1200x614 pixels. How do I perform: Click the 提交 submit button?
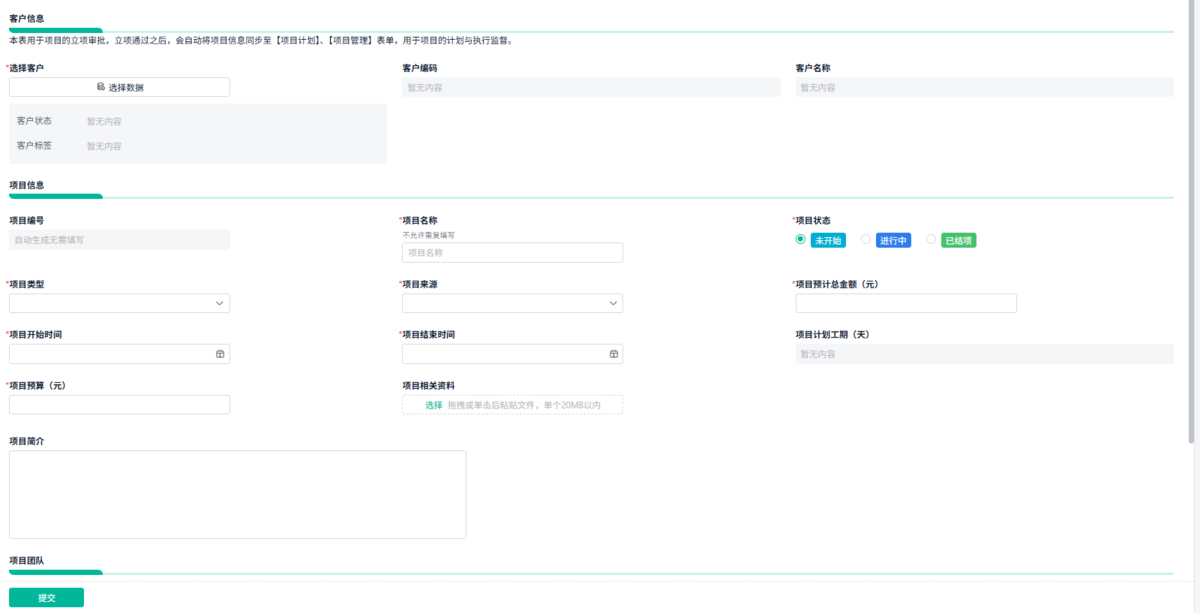coord(46,597)
